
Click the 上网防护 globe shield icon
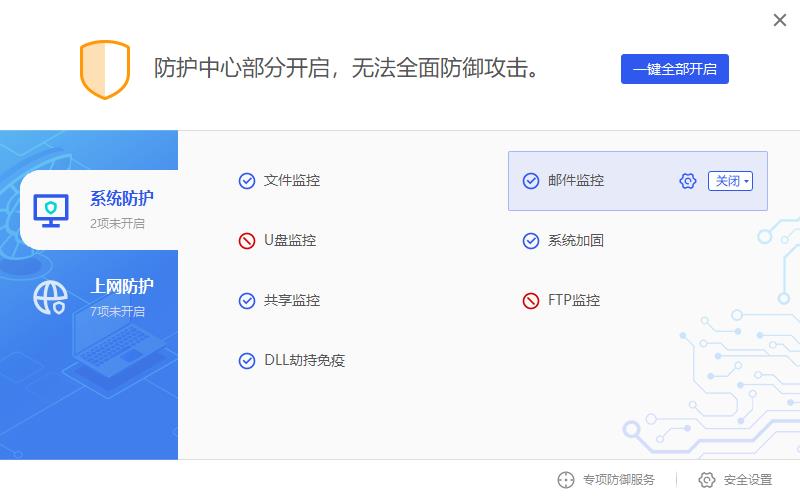point(50,297)
